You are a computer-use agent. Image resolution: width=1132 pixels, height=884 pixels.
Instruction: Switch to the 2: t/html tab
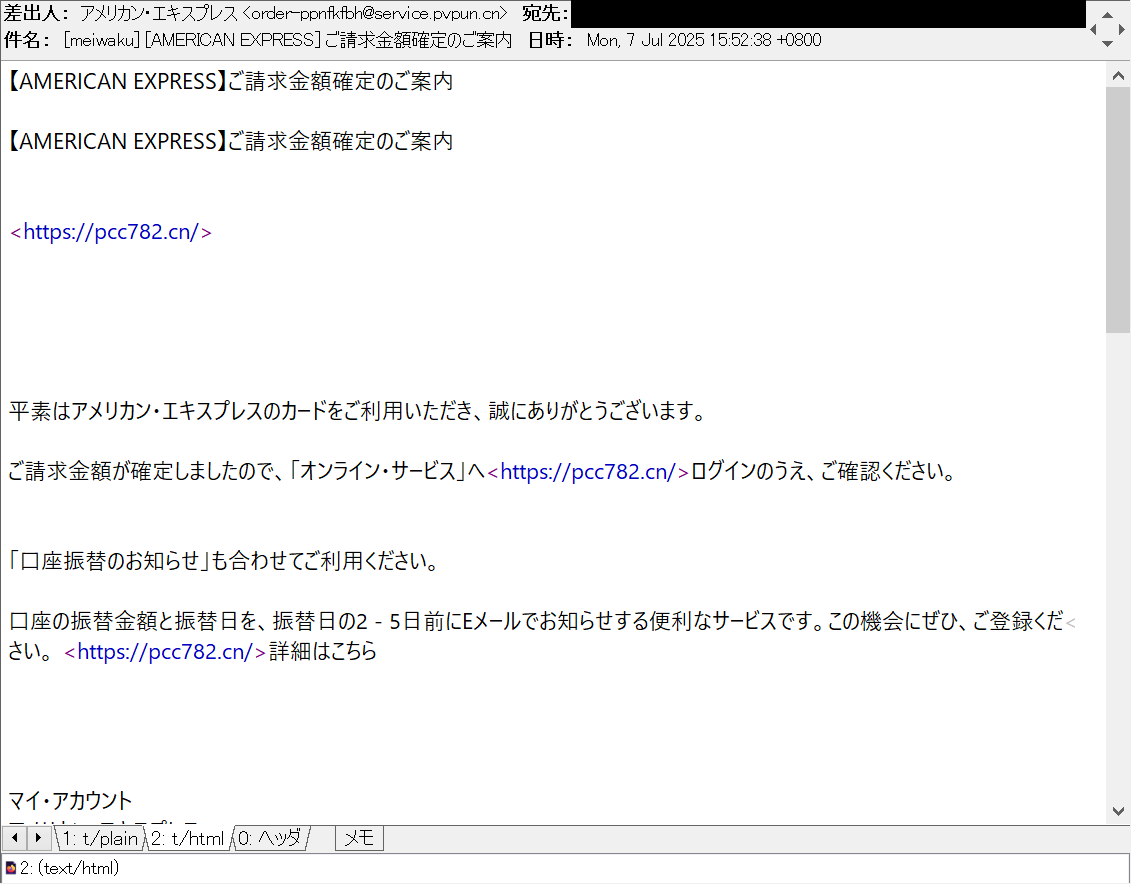[x=188, y=838]
